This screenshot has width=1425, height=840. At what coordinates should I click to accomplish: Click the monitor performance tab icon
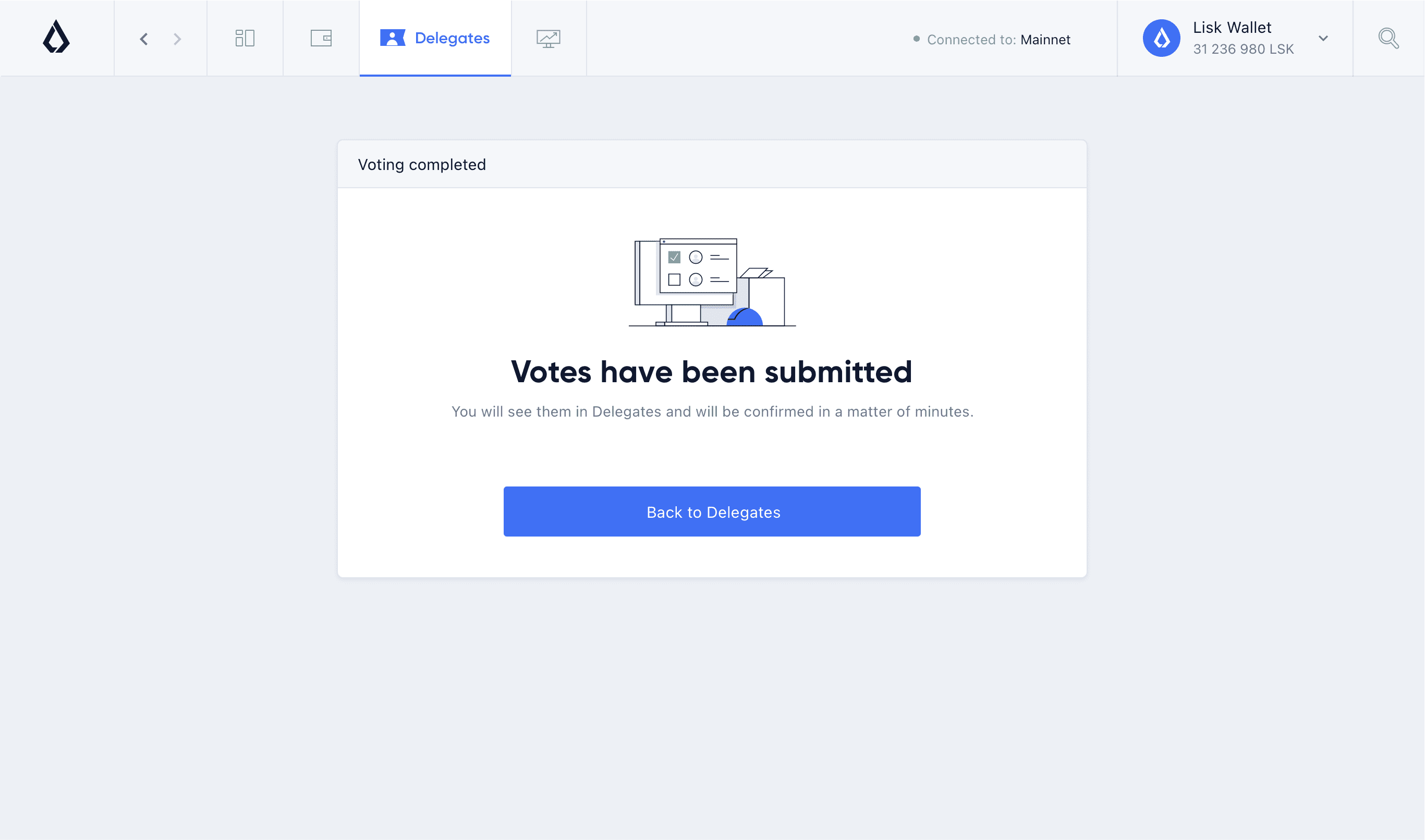pos(548,38)
